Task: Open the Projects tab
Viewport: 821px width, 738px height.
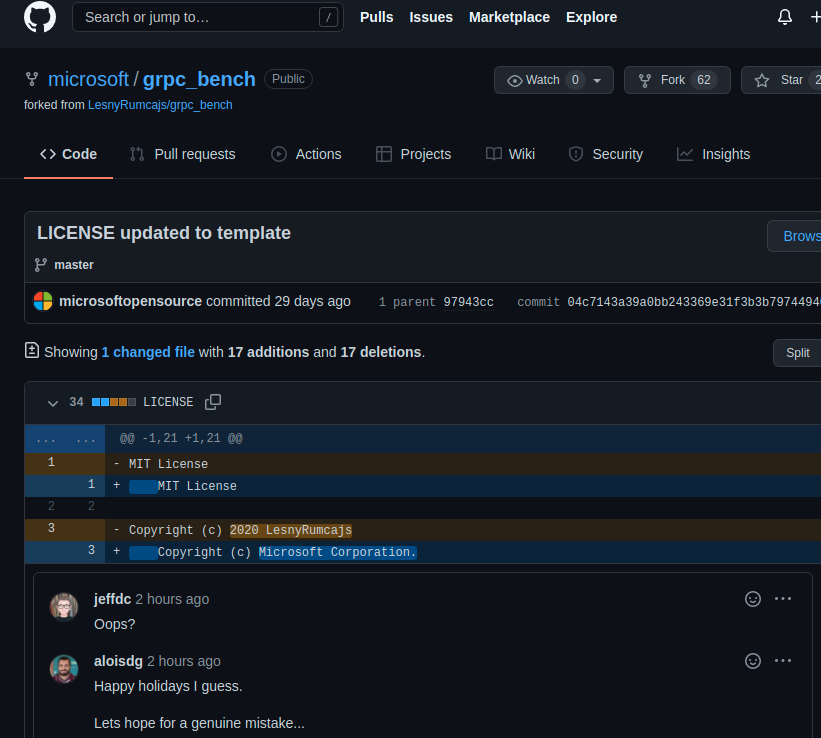Action: 414,154
